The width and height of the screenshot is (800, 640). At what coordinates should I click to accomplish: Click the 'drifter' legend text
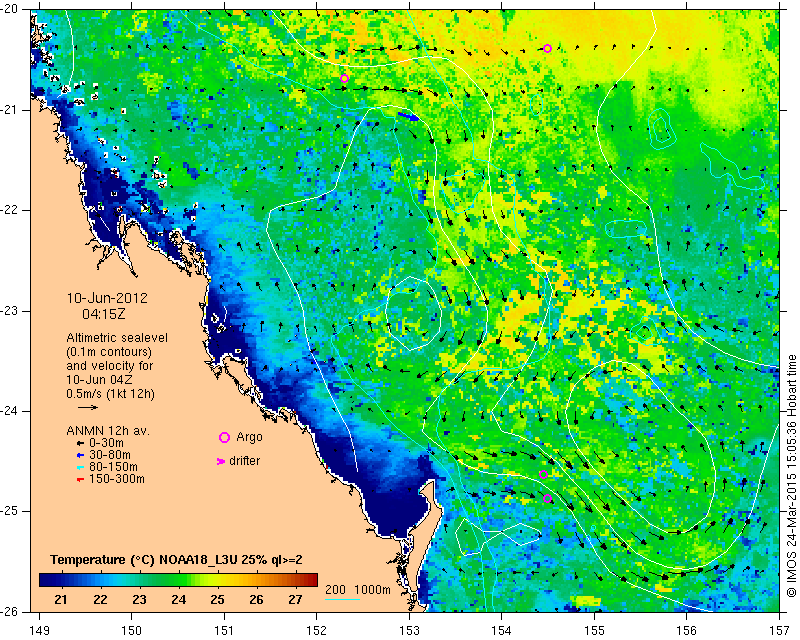click(244, 461)
